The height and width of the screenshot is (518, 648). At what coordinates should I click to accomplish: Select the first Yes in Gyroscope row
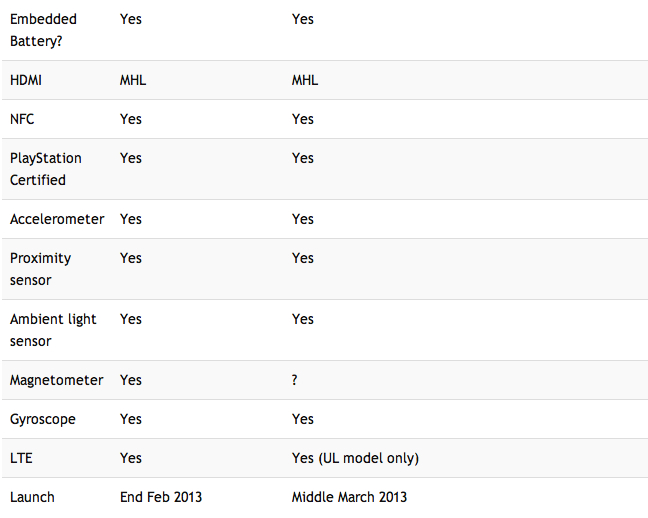click(131, 419)
